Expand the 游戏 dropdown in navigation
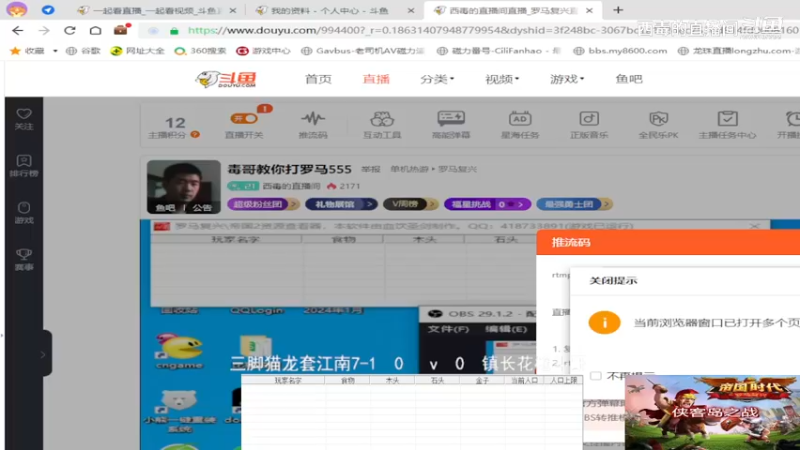The height and width of the screenshot is (450, 800). point(567,79)
